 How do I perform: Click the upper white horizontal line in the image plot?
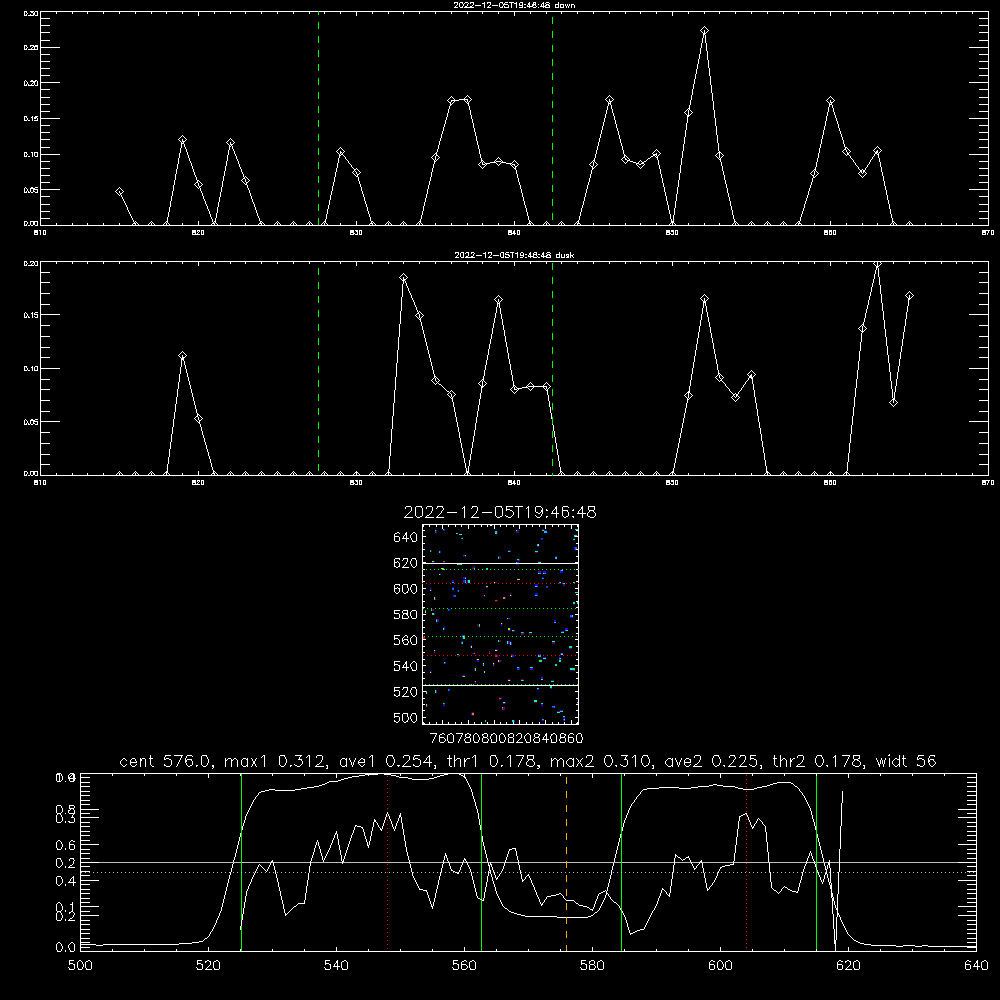coord(501,563)
